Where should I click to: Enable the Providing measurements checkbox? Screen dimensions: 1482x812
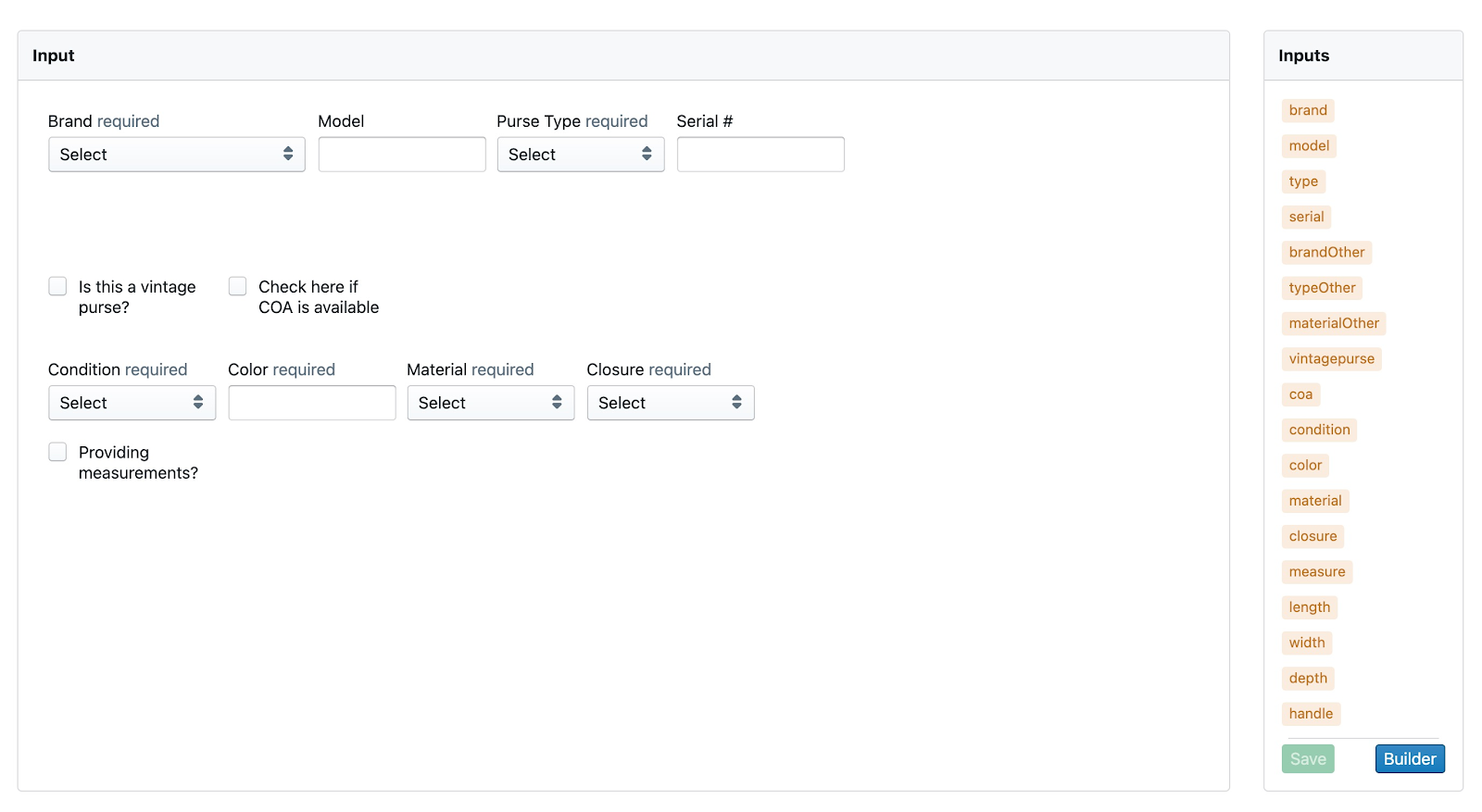tap(58, 453)
